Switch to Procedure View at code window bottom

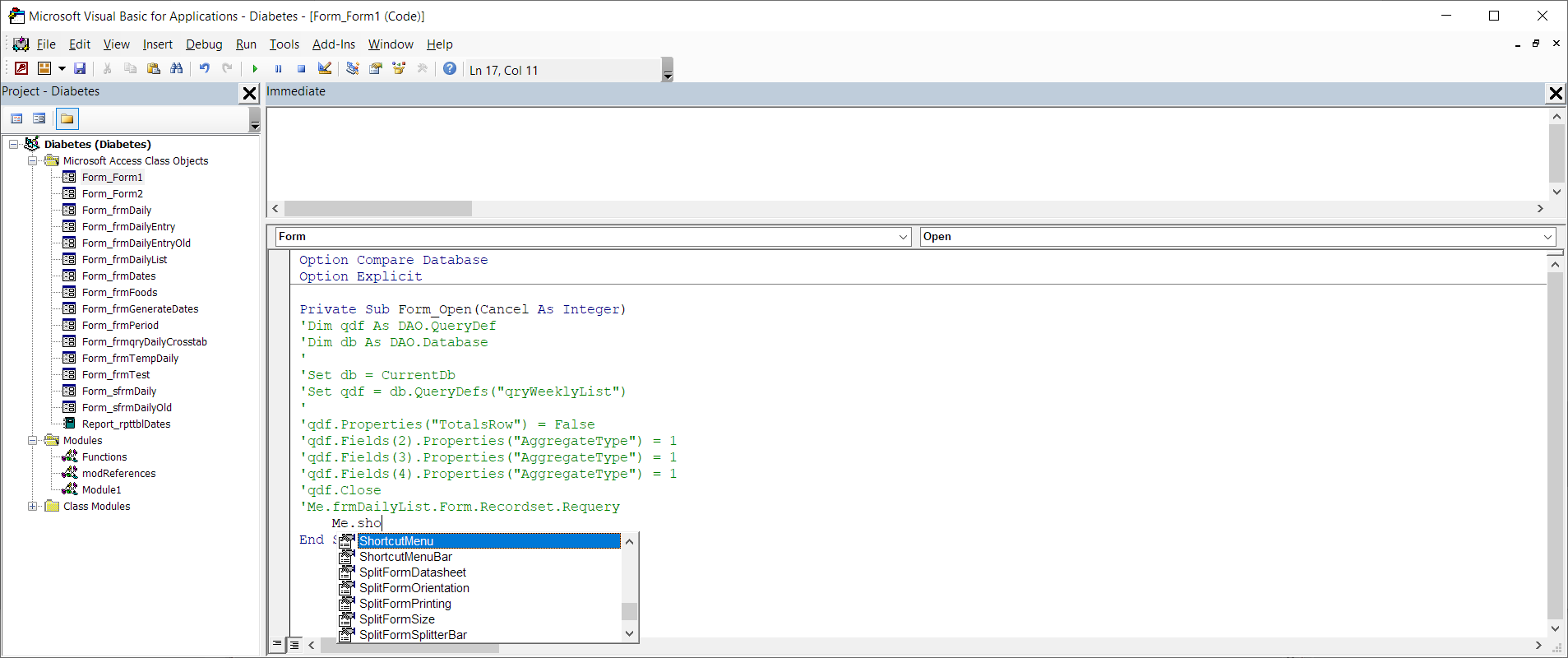[277, 645]
